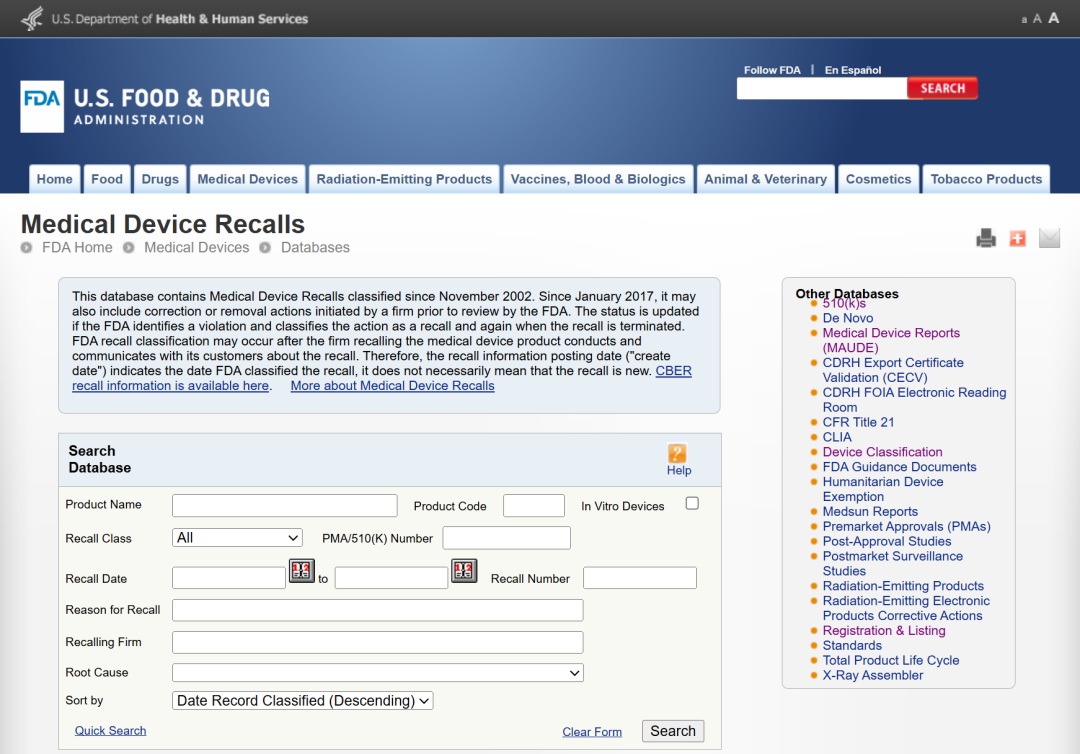Open the Help question mark icon

coord(677,453)
